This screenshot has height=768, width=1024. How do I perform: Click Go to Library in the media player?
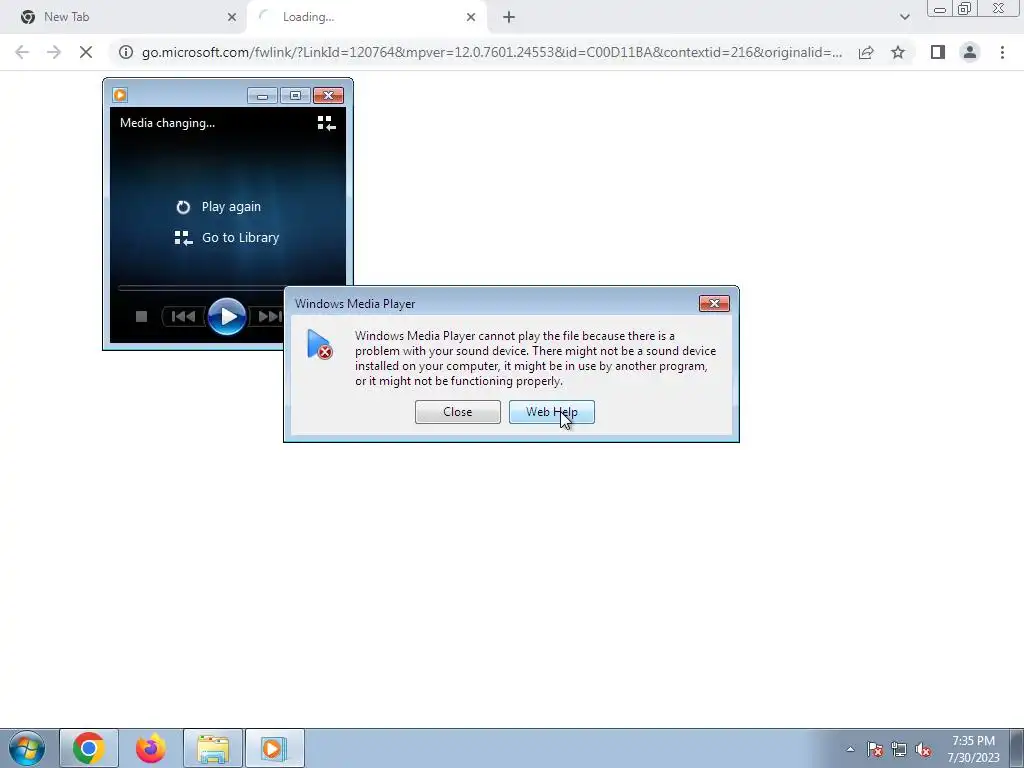pyautogui.click(x=227, y=238)
